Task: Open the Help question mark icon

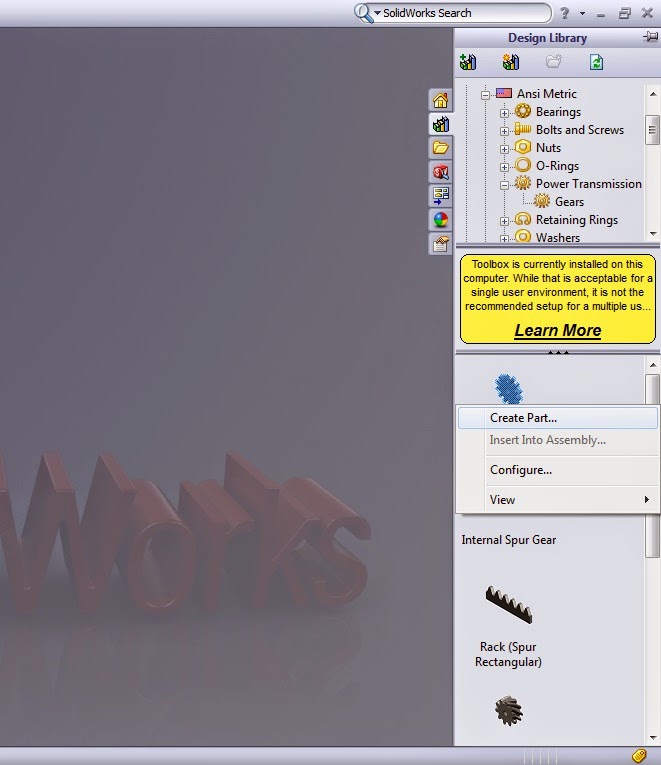Action: (564, 13)
